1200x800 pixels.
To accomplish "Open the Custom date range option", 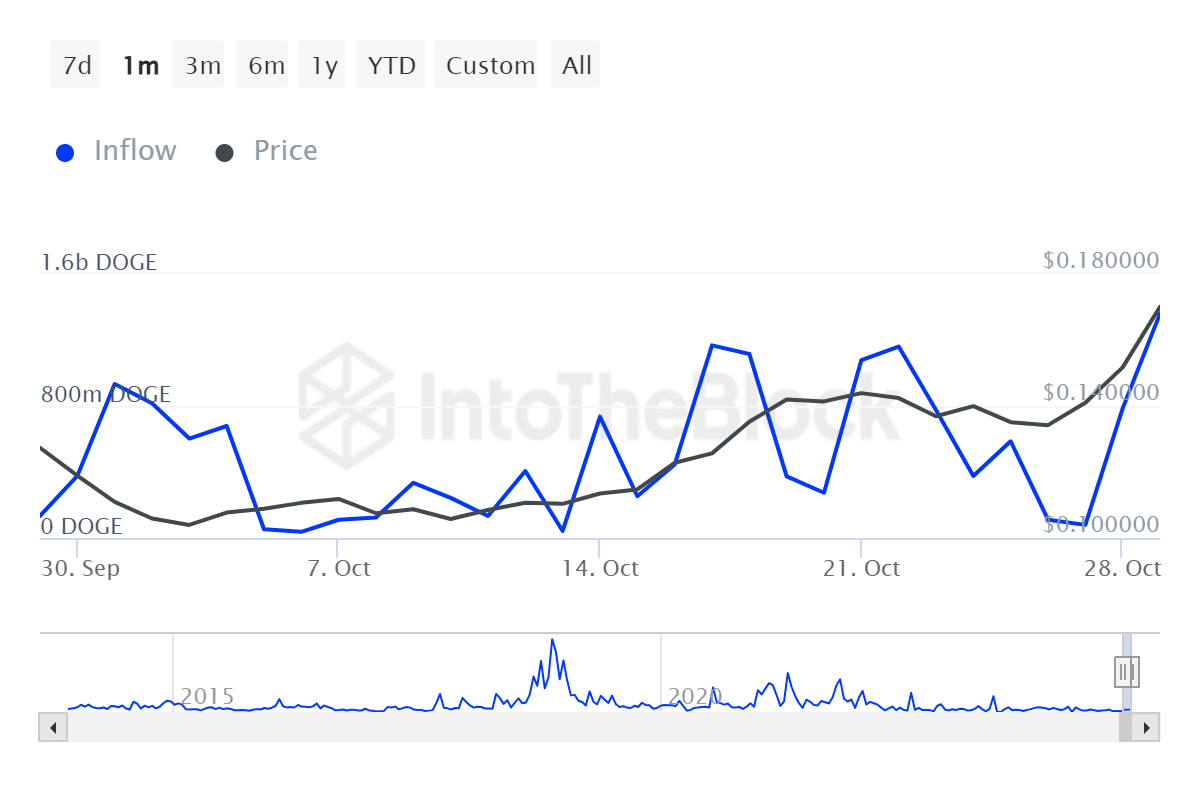I will point(490,66).
